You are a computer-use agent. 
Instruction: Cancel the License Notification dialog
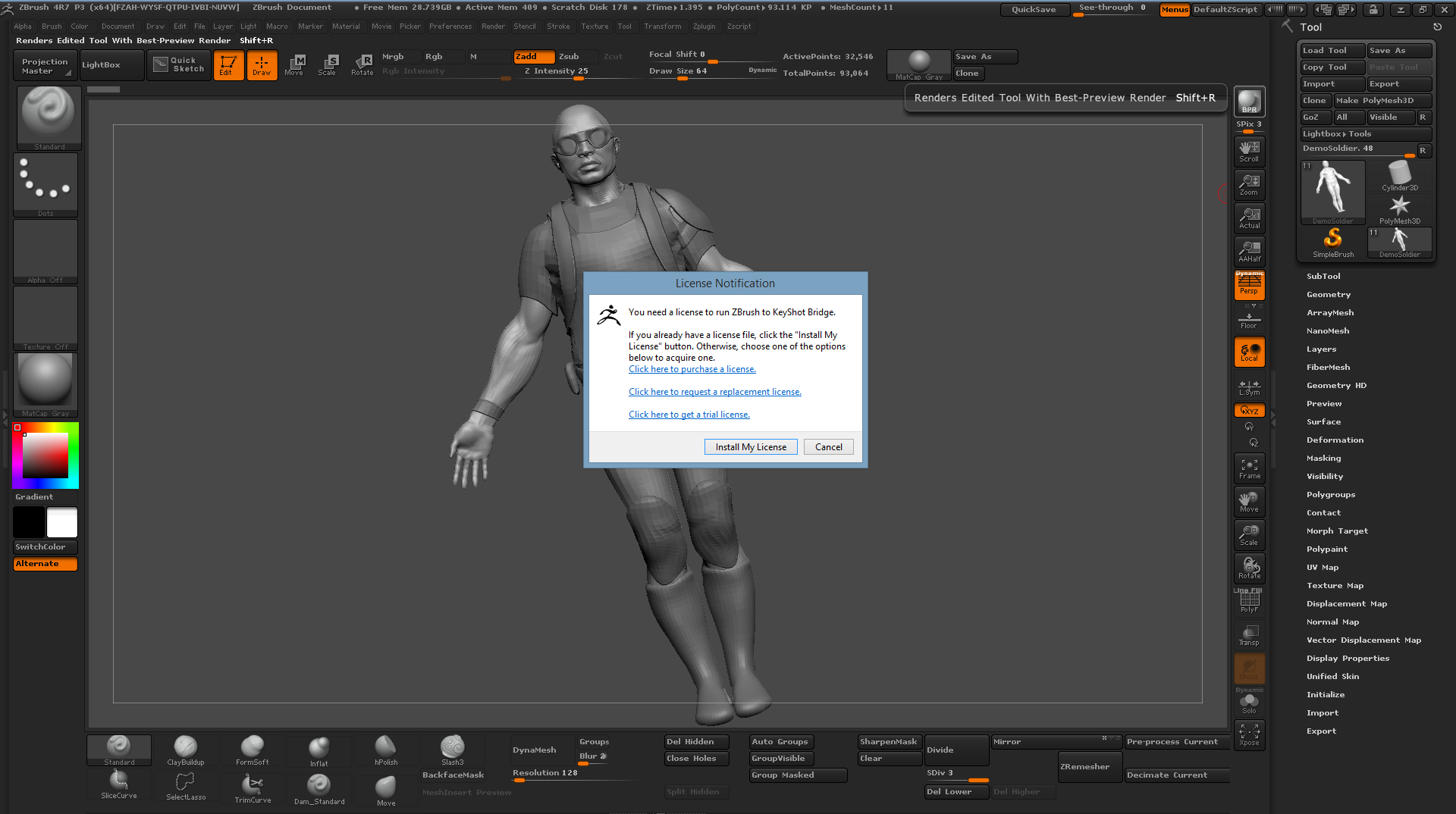coord(828,447)
